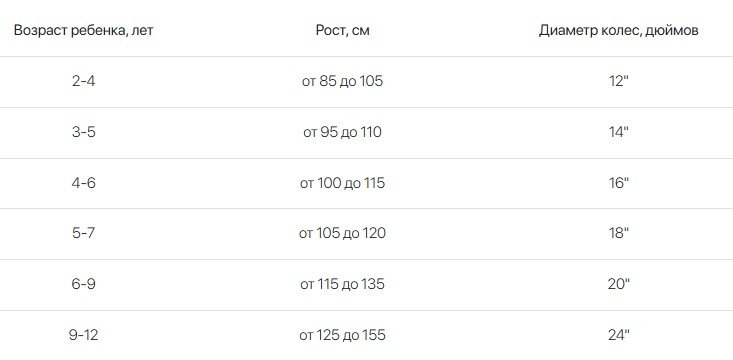
Task: Select the height cell 'от 105 до 120'
Action: click(342, 233)
